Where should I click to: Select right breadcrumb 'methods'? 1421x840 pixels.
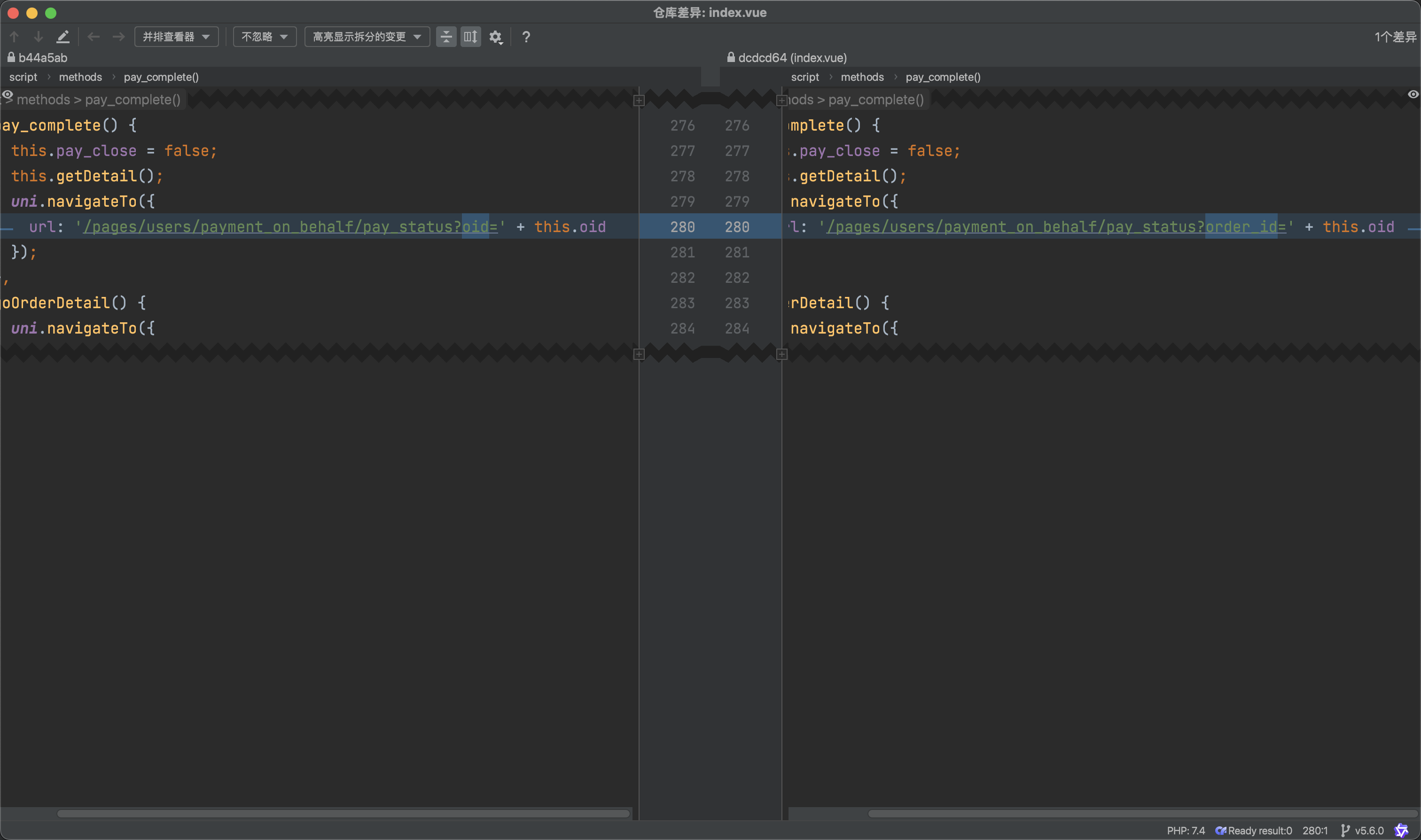click(862, 77)
